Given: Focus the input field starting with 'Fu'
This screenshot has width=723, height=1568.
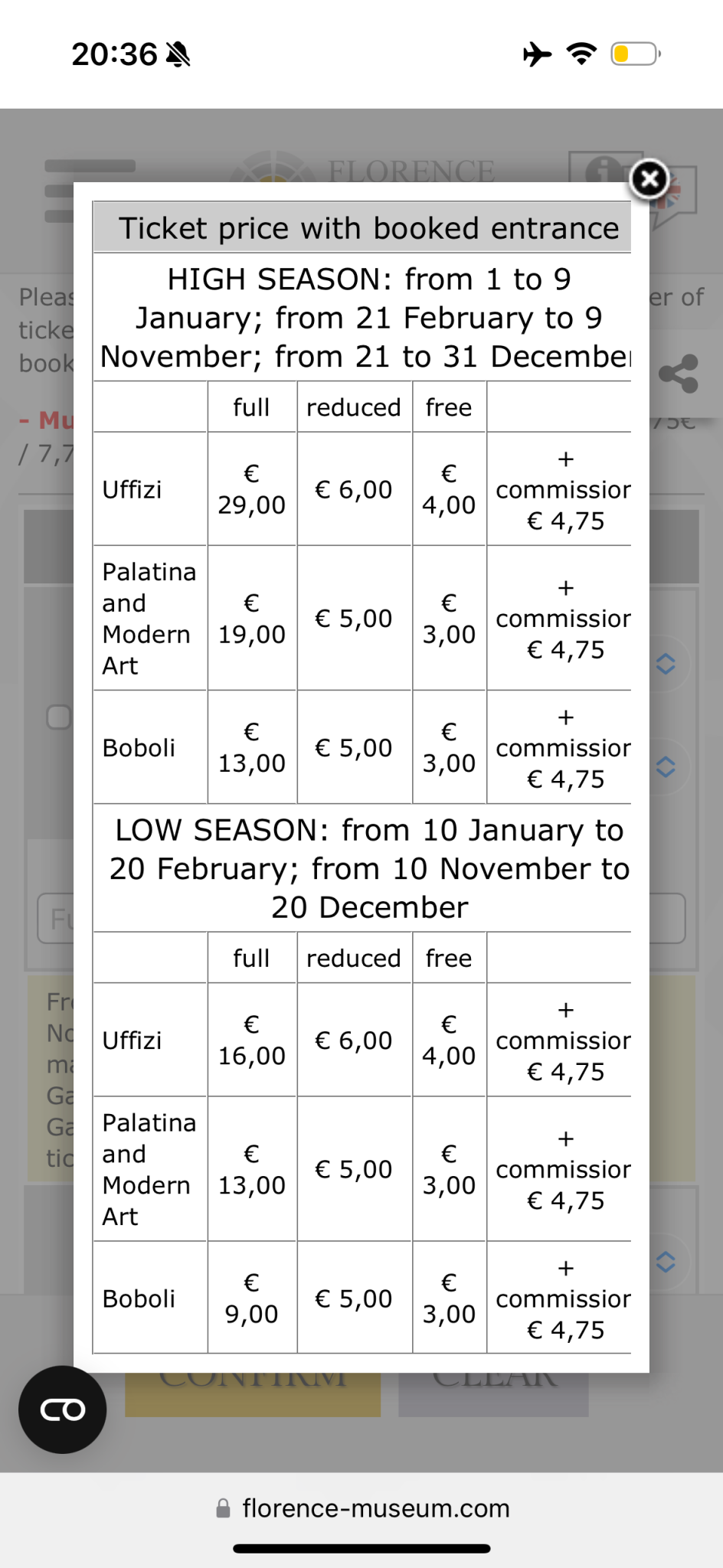Looking at the screenshot, I should click(x=55, y=918).
